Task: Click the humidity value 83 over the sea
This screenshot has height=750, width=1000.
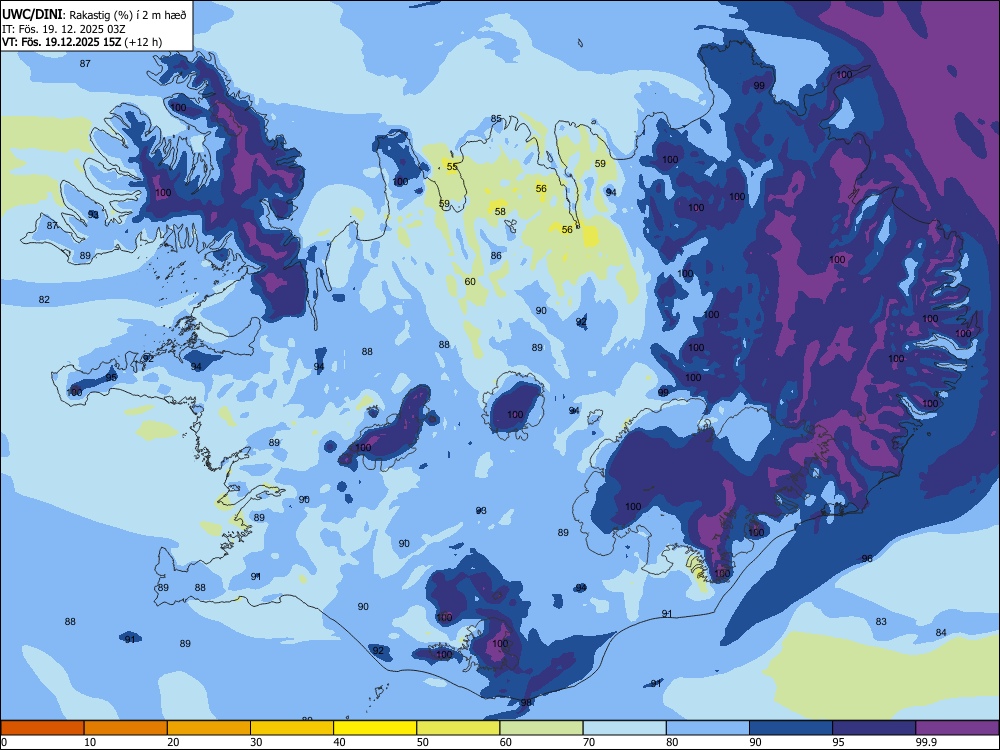Action: pos(881,621)
